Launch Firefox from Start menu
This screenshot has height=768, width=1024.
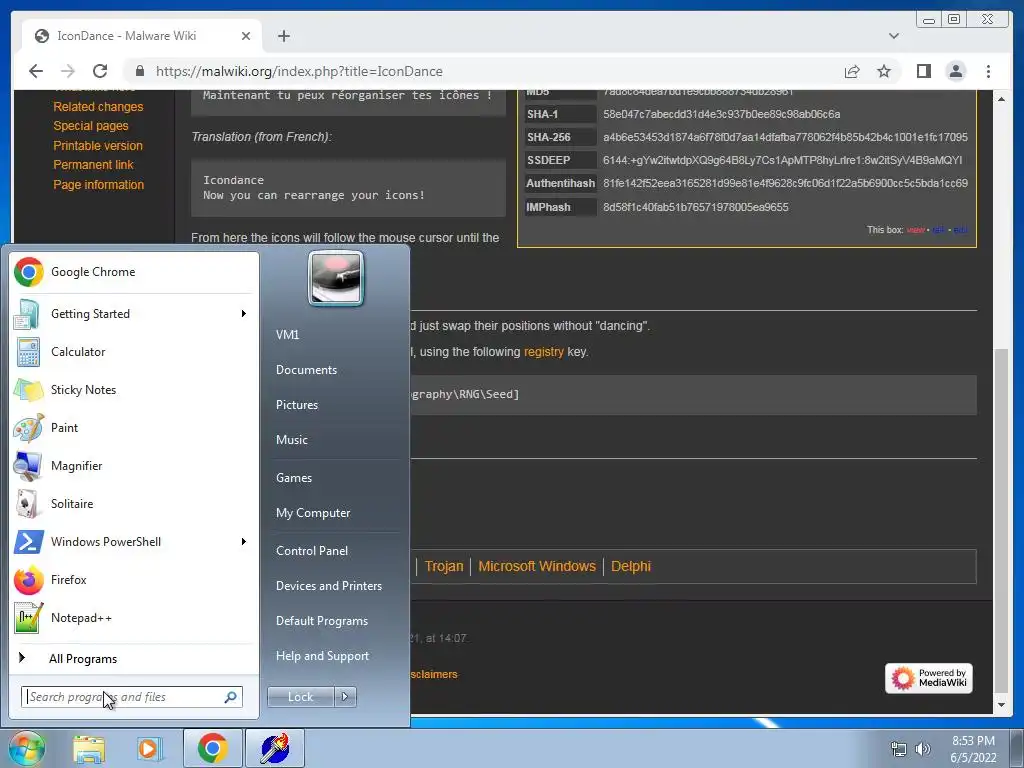point(133,580)
